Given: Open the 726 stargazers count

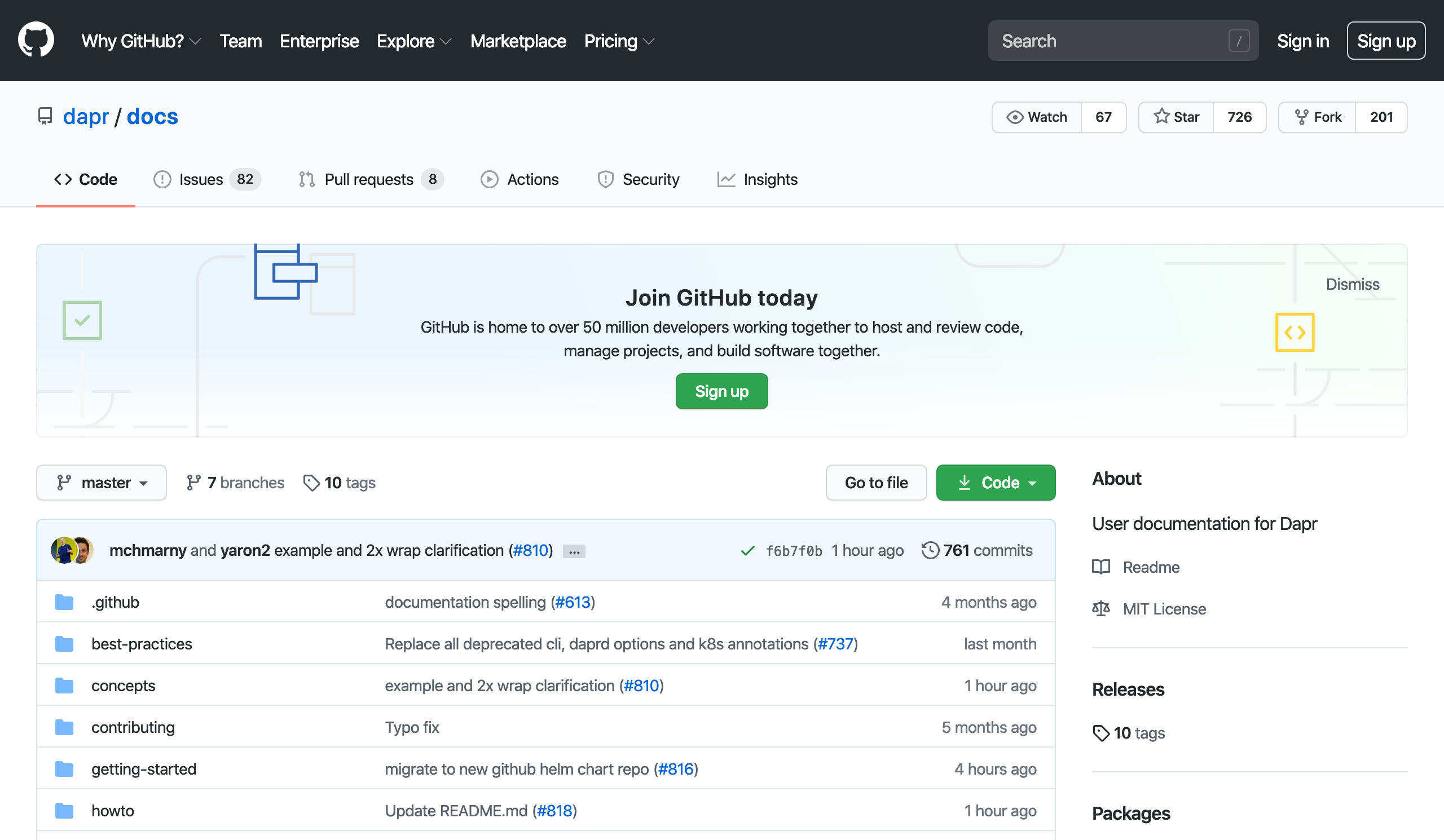Looking at the screenshot, I should [1239, 117].
